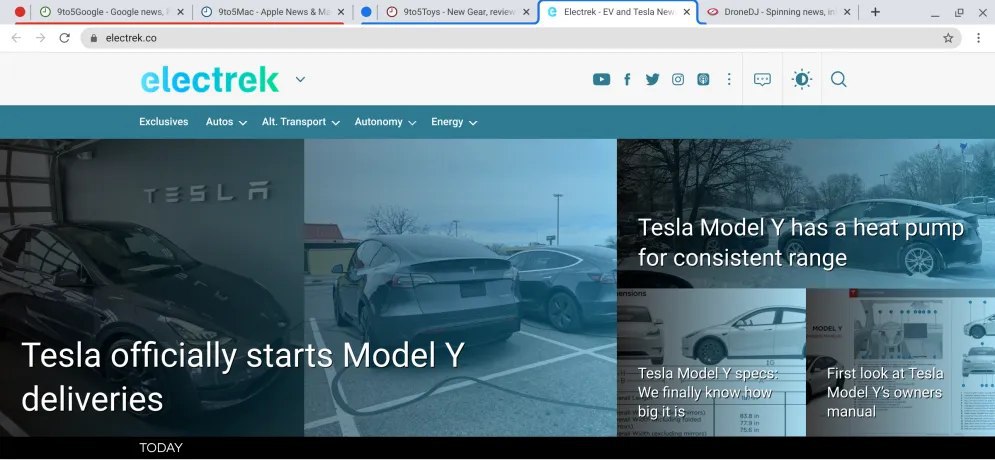The width and height of the screenshot is (995, 460).
Task: Click the blue tab group dot
Action: 366,11
